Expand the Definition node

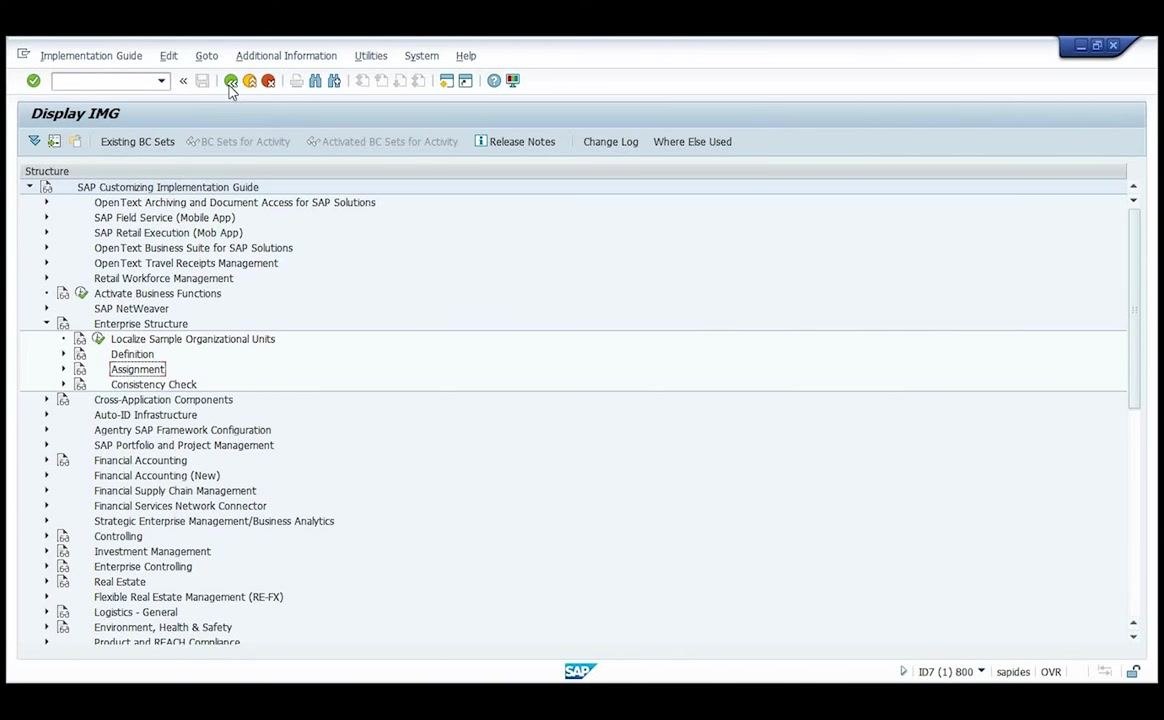[x=63, y=354]
